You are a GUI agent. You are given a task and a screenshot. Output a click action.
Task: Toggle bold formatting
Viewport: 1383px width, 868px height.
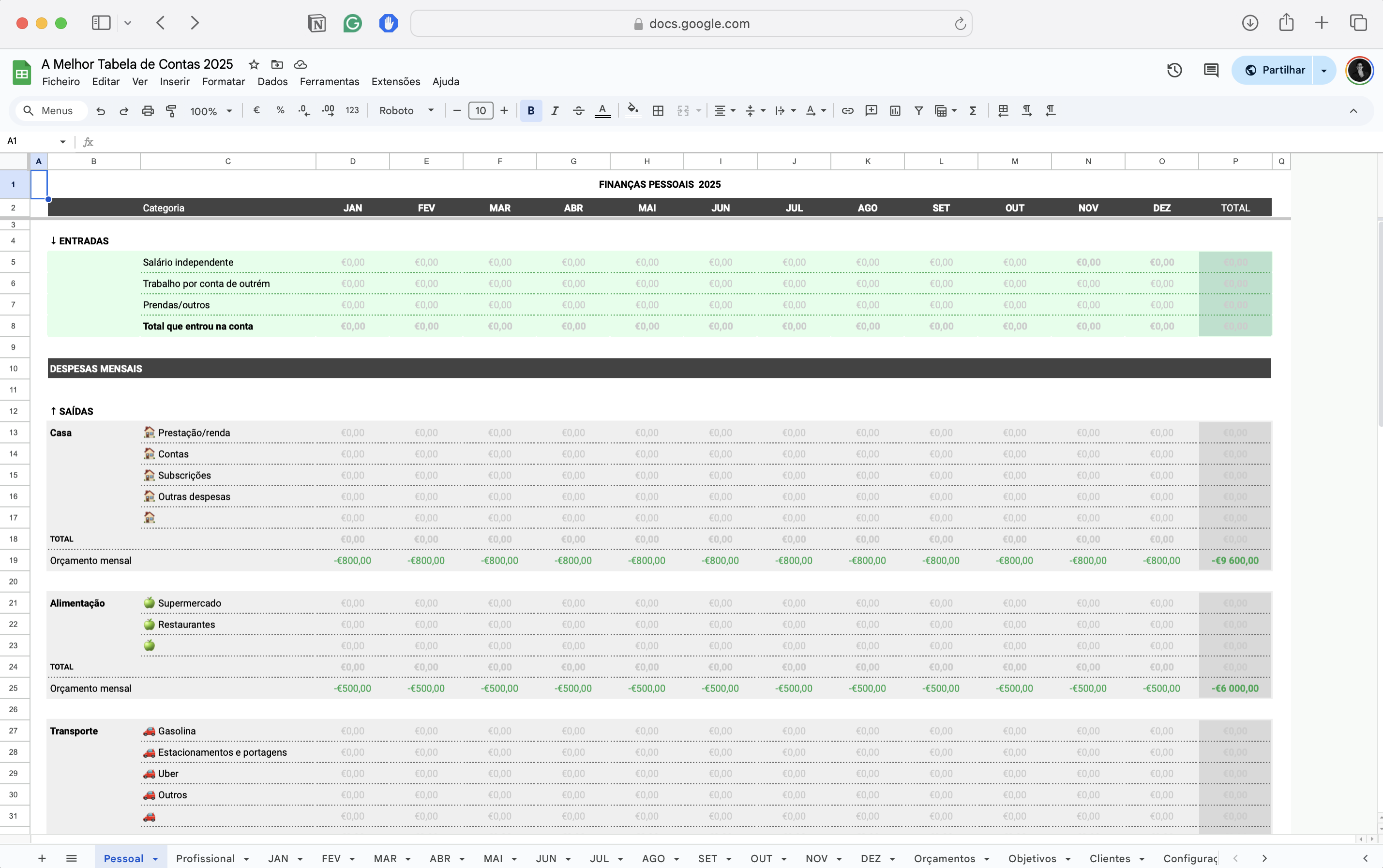point(530,111)
